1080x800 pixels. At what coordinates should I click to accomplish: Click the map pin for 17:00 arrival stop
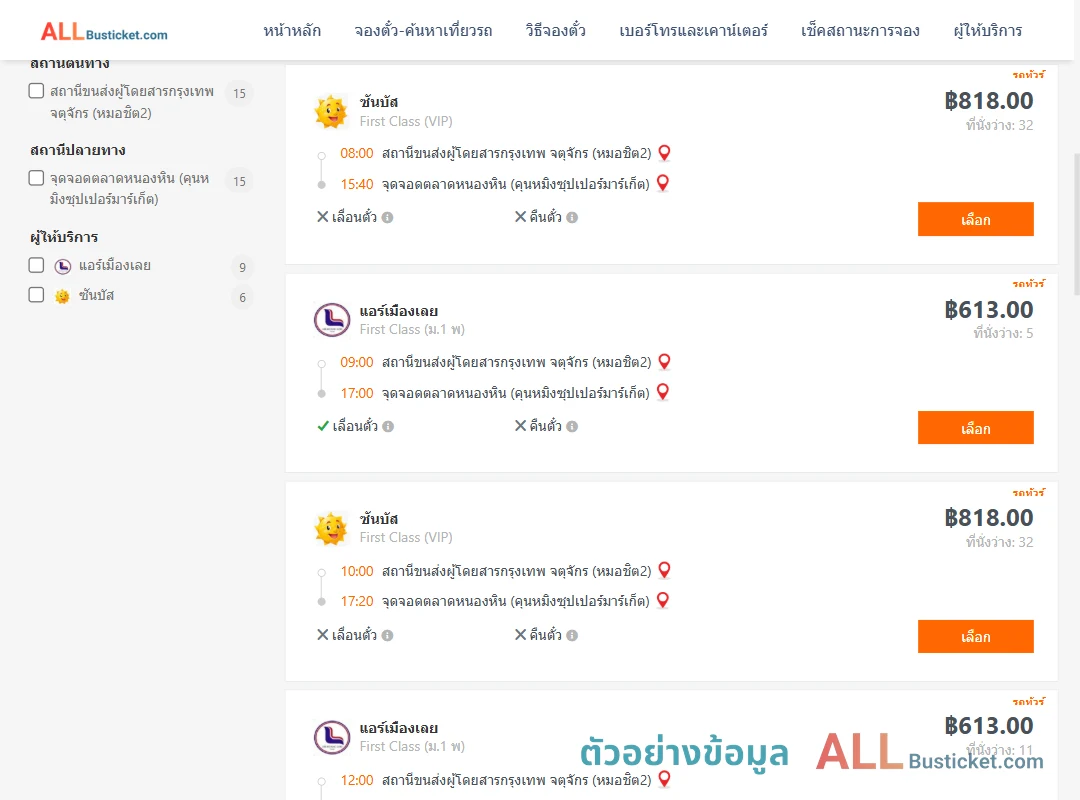[663, 392]
